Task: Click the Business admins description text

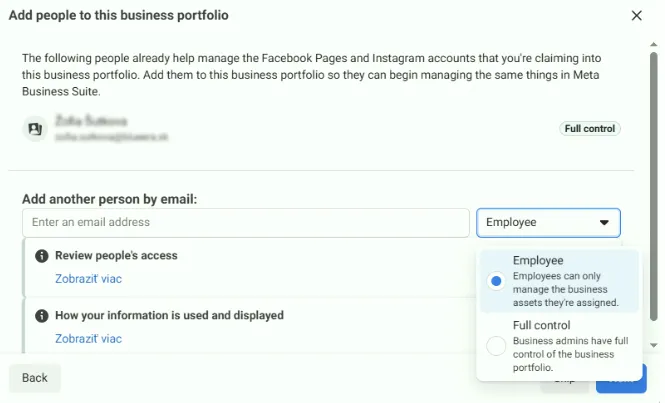Action: 570,354
